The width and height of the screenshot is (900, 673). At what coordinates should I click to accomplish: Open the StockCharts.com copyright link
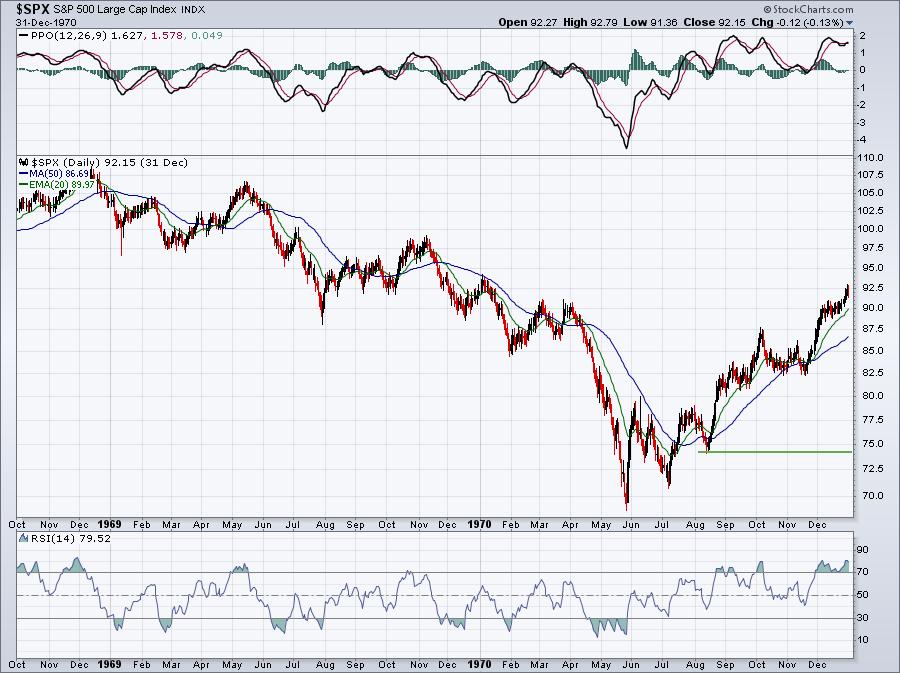point(844,9)
